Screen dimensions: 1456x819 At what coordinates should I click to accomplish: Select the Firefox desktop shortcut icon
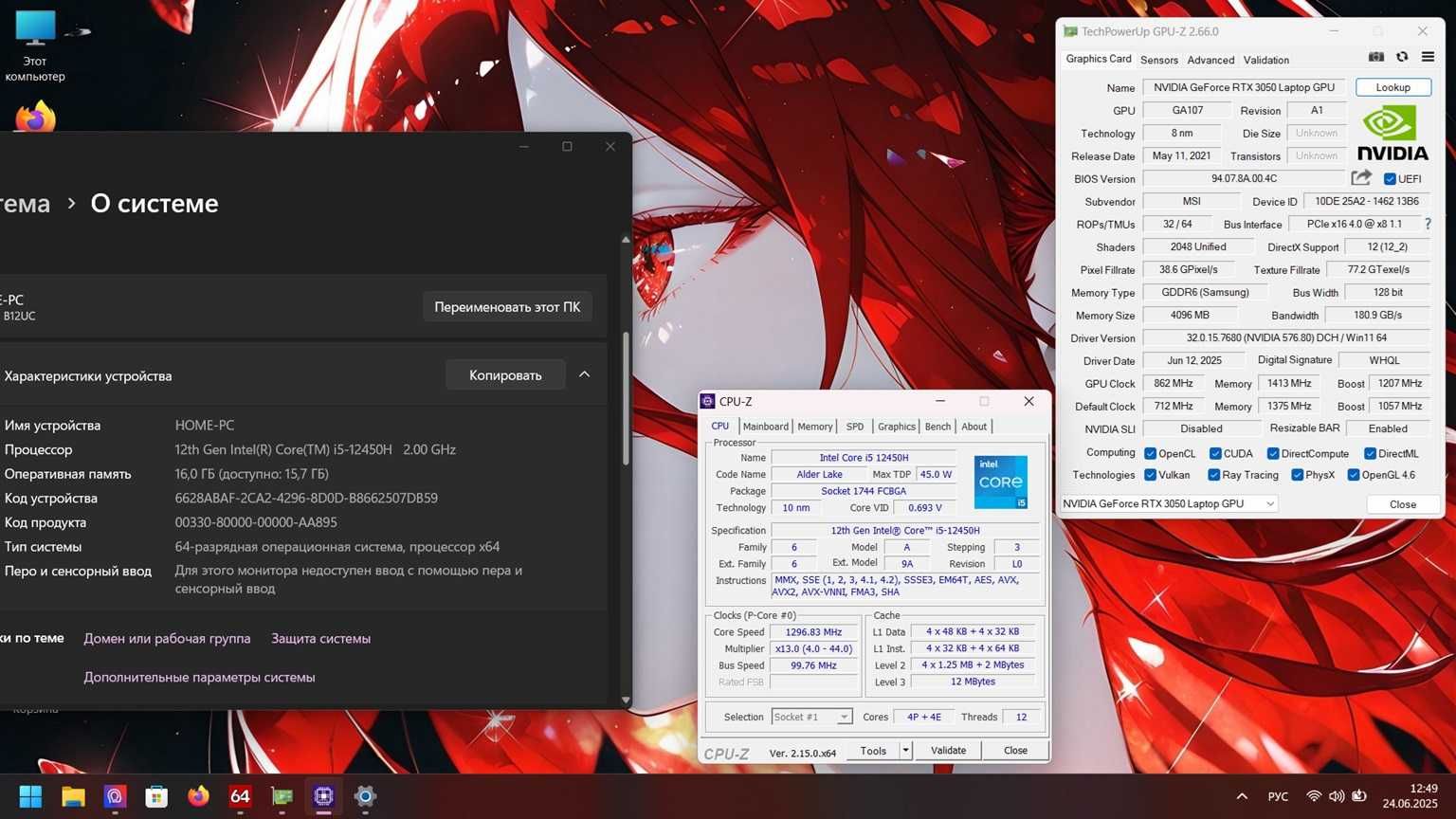point(35,118)
